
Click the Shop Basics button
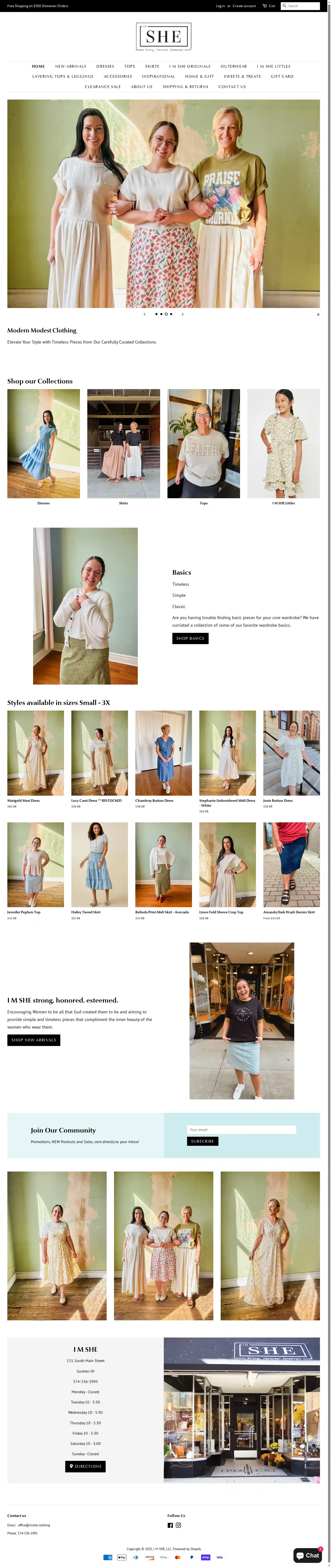191,638
